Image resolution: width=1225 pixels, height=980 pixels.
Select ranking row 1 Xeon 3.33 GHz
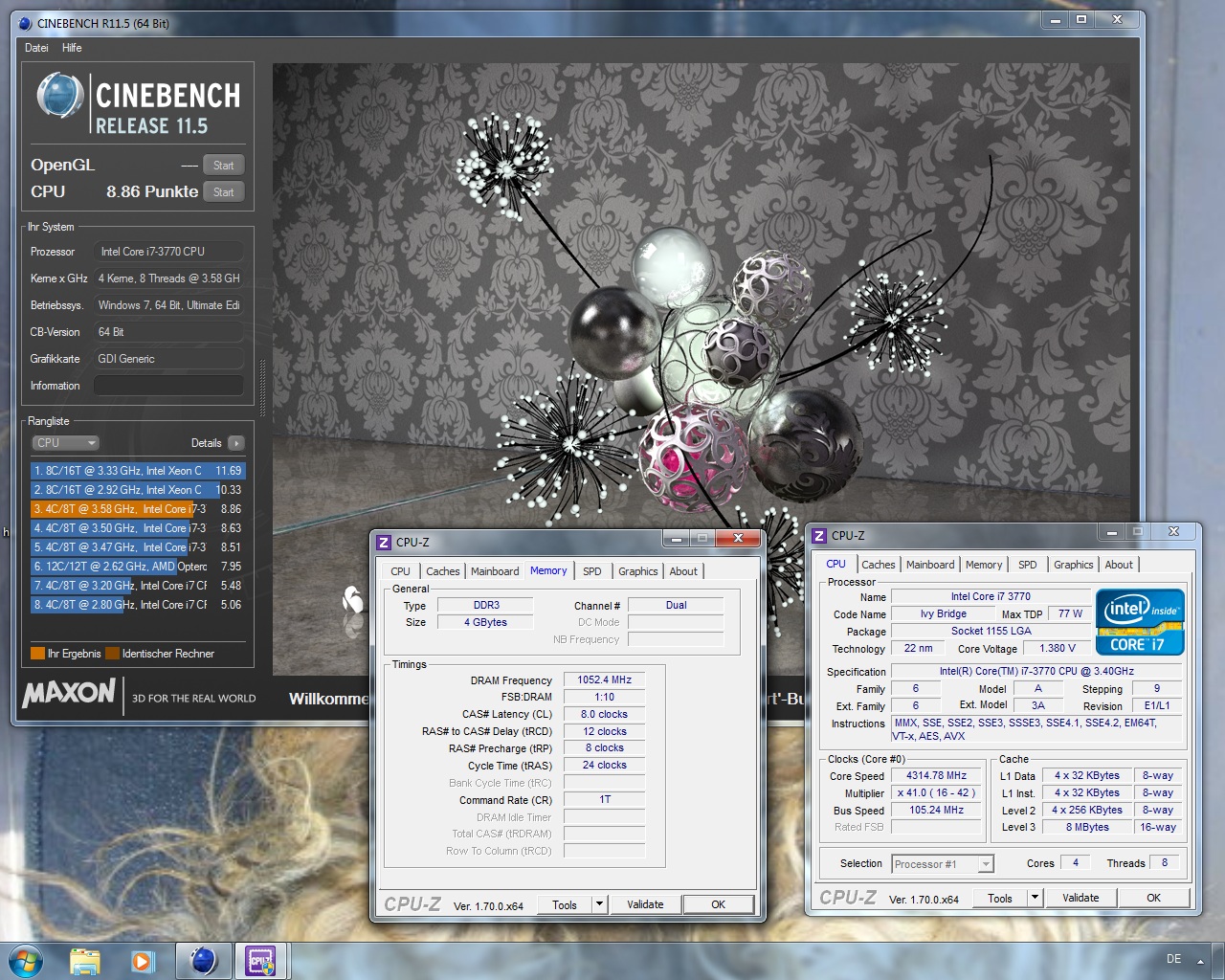[138, 471]
